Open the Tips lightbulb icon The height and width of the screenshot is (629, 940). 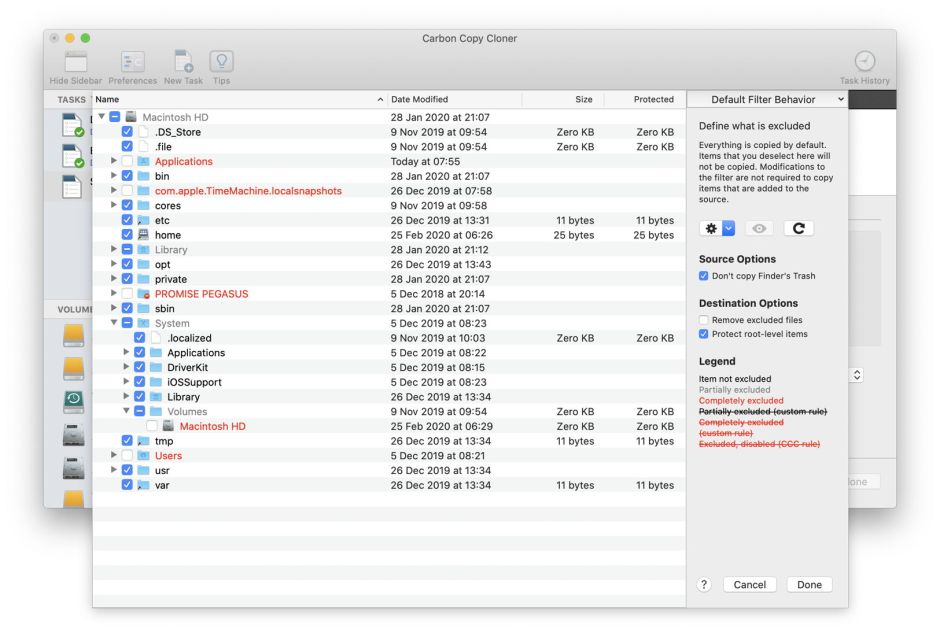point(221,62)
